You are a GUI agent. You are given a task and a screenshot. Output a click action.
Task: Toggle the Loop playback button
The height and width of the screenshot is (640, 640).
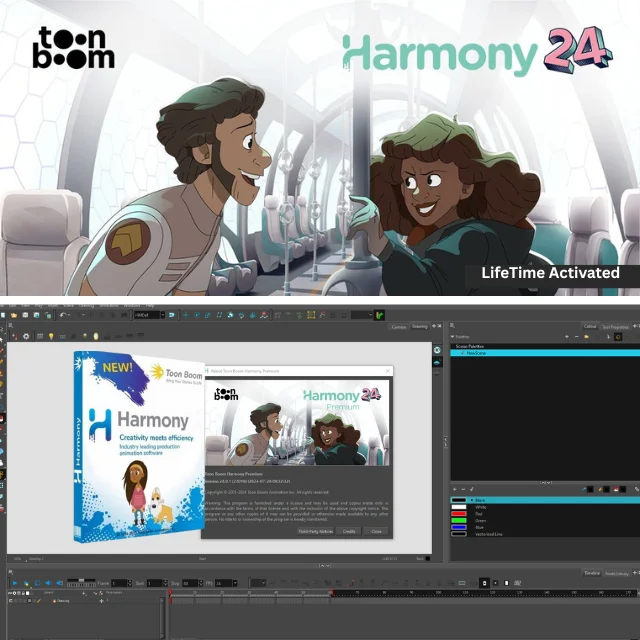(37, 583)
